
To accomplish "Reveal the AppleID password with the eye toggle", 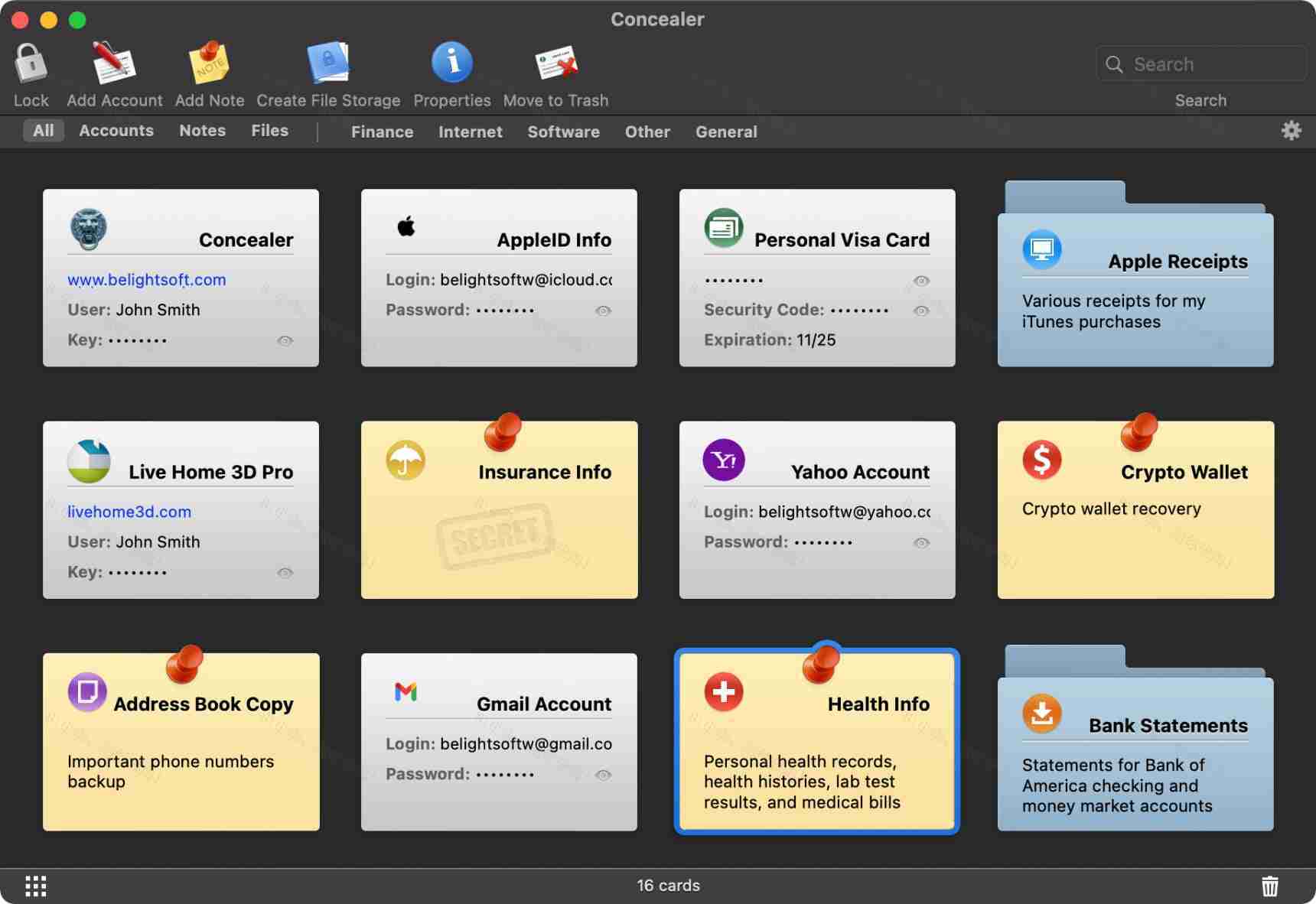I will tap(603, 311).
